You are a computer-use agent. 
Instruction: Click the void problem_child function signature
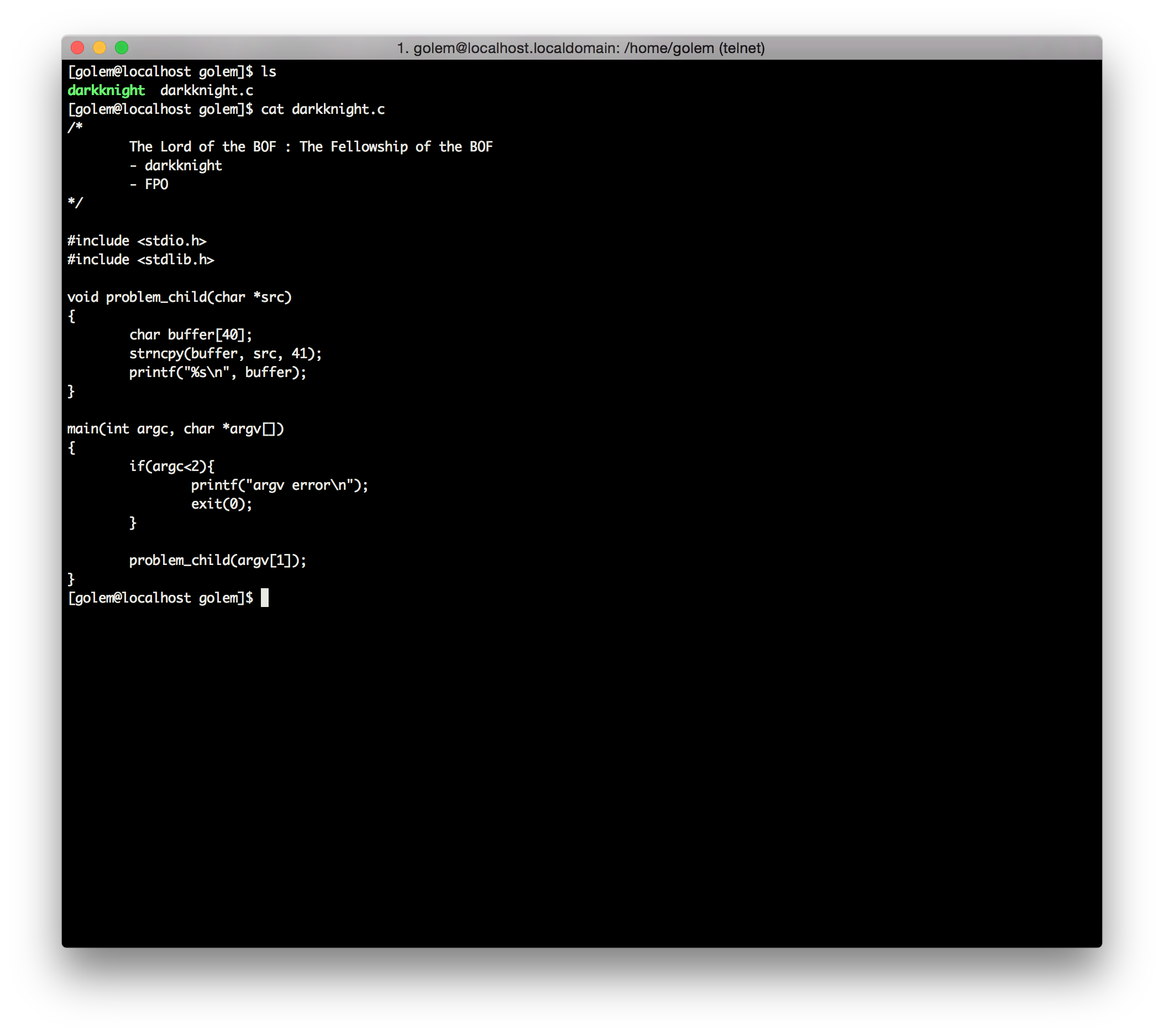click(x=180, y=297)
